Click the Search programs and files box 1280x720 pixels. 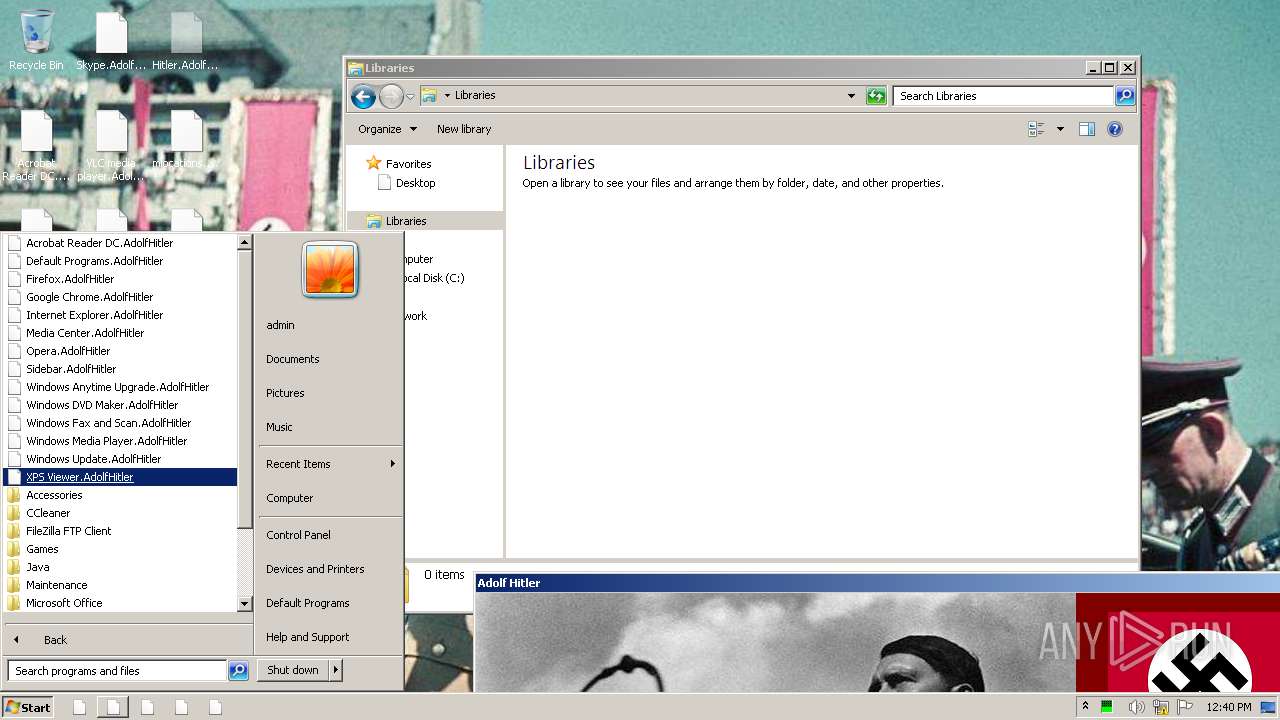tap(118, 671)
